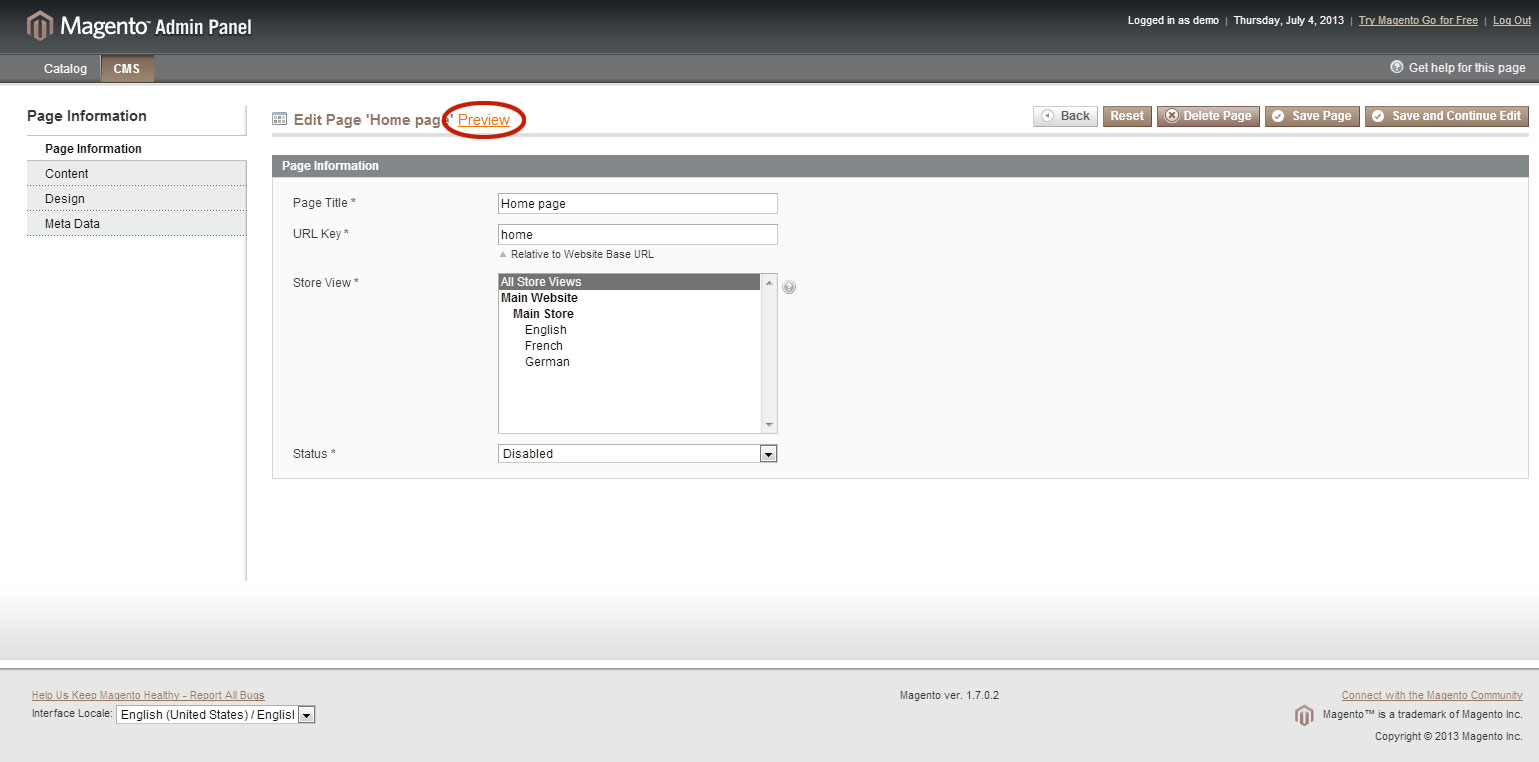Click the Back button
Viewport: 1539px width, 762px height.
point(1065,116)
